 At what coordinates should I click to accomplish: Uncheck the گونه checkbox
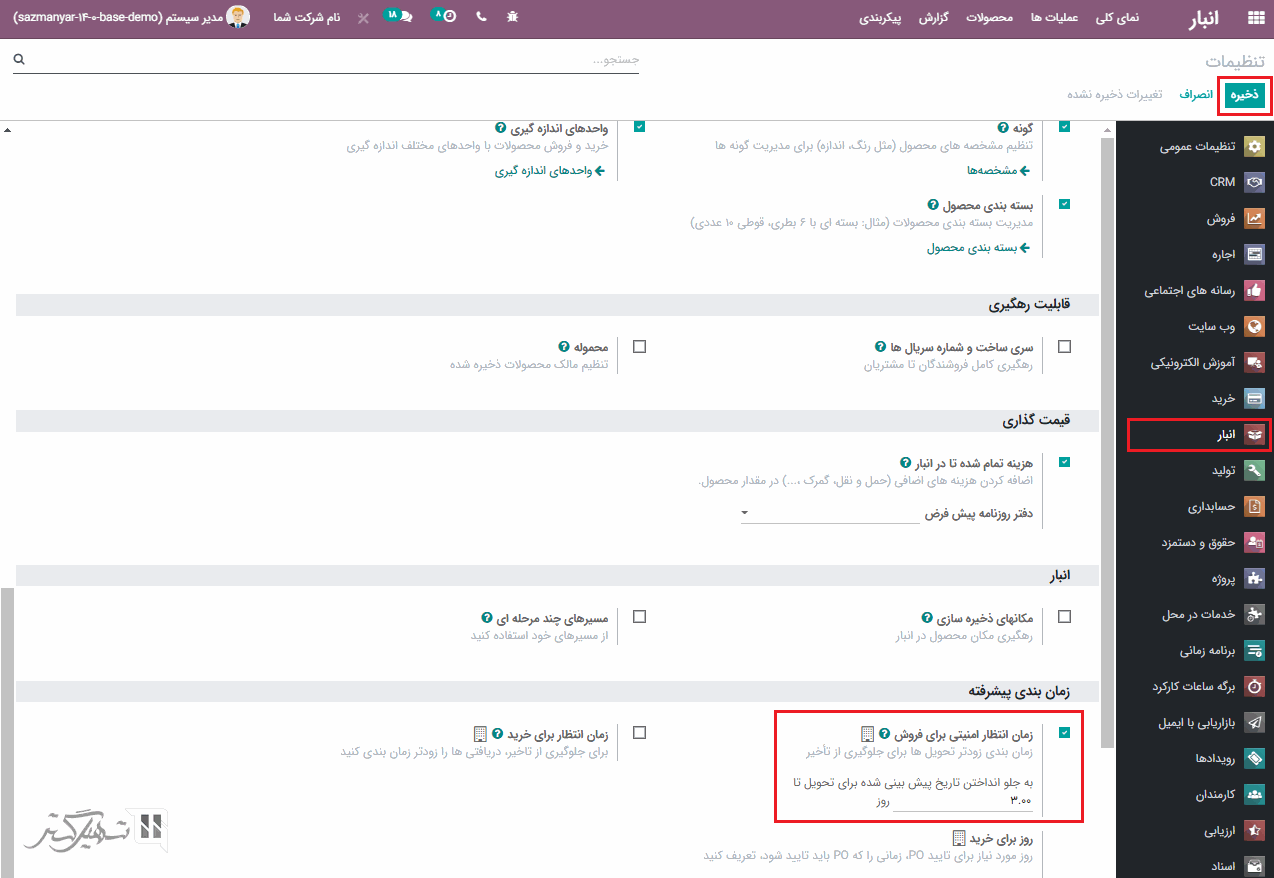pos(1064,127)
